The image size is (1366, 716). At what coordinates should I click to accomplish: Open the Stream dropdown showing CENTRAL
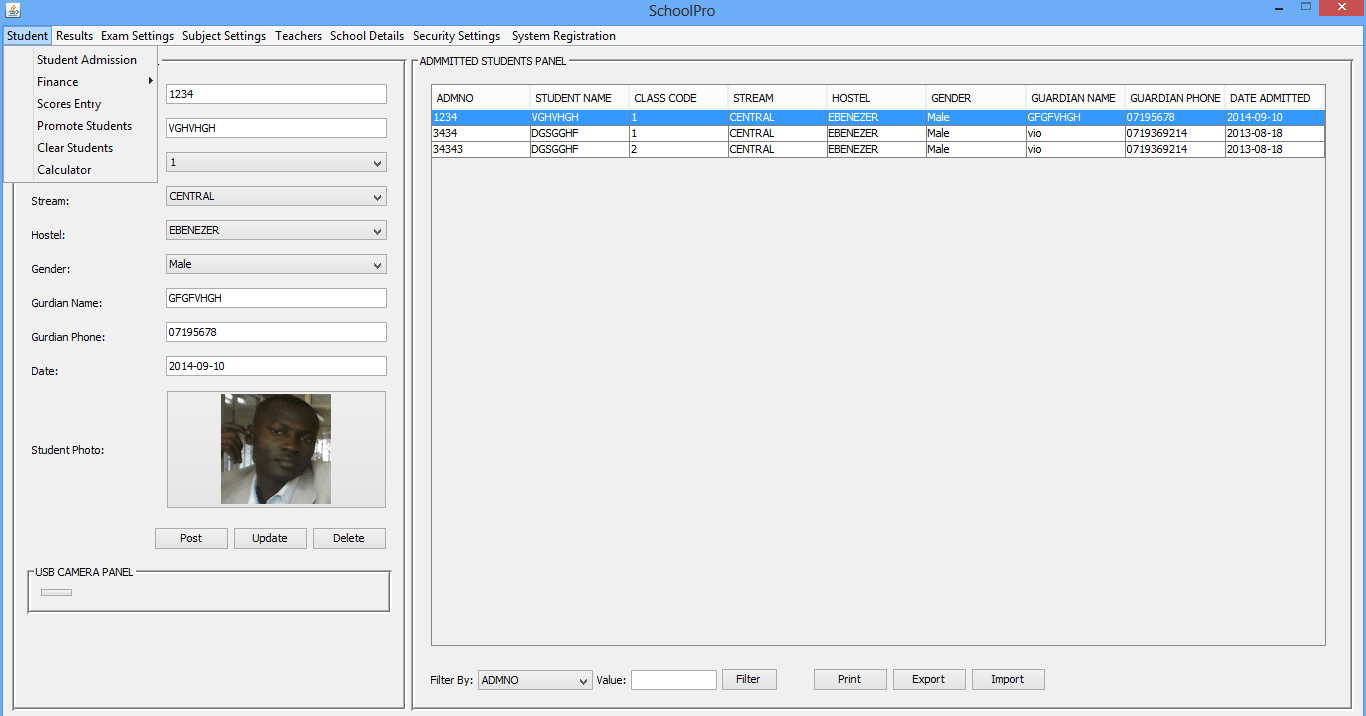[276, 196]
